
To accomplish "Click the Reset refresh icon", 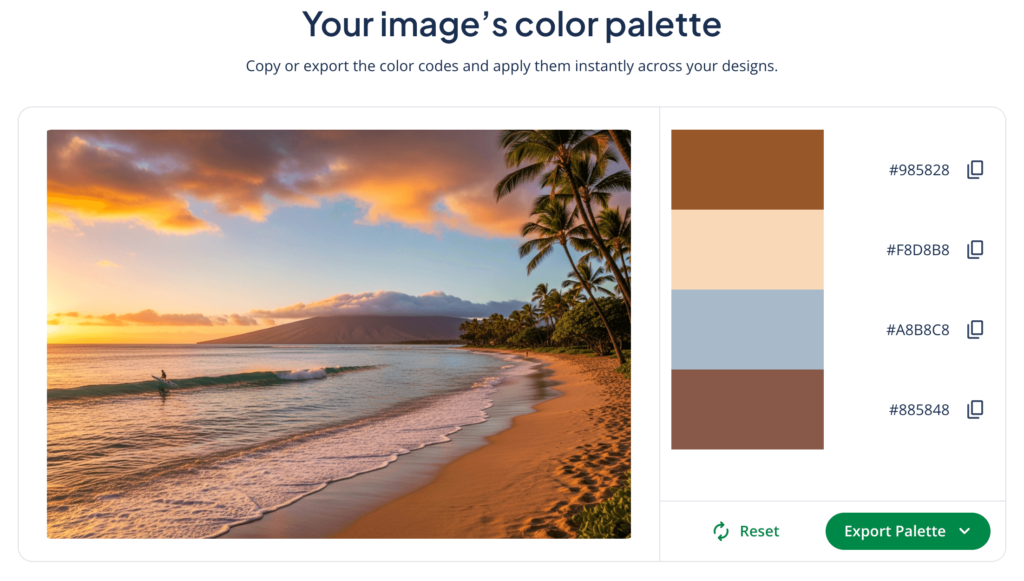I will 720,531.
